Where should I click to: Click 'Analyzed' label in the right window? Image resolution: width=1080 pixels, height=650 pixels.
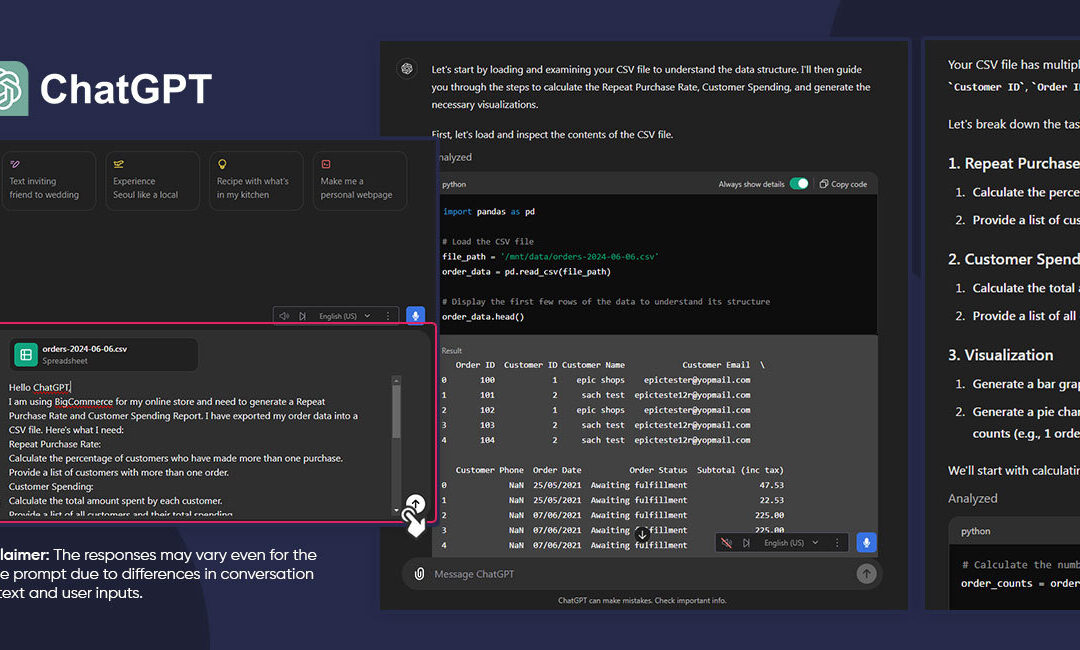point(973,498)
